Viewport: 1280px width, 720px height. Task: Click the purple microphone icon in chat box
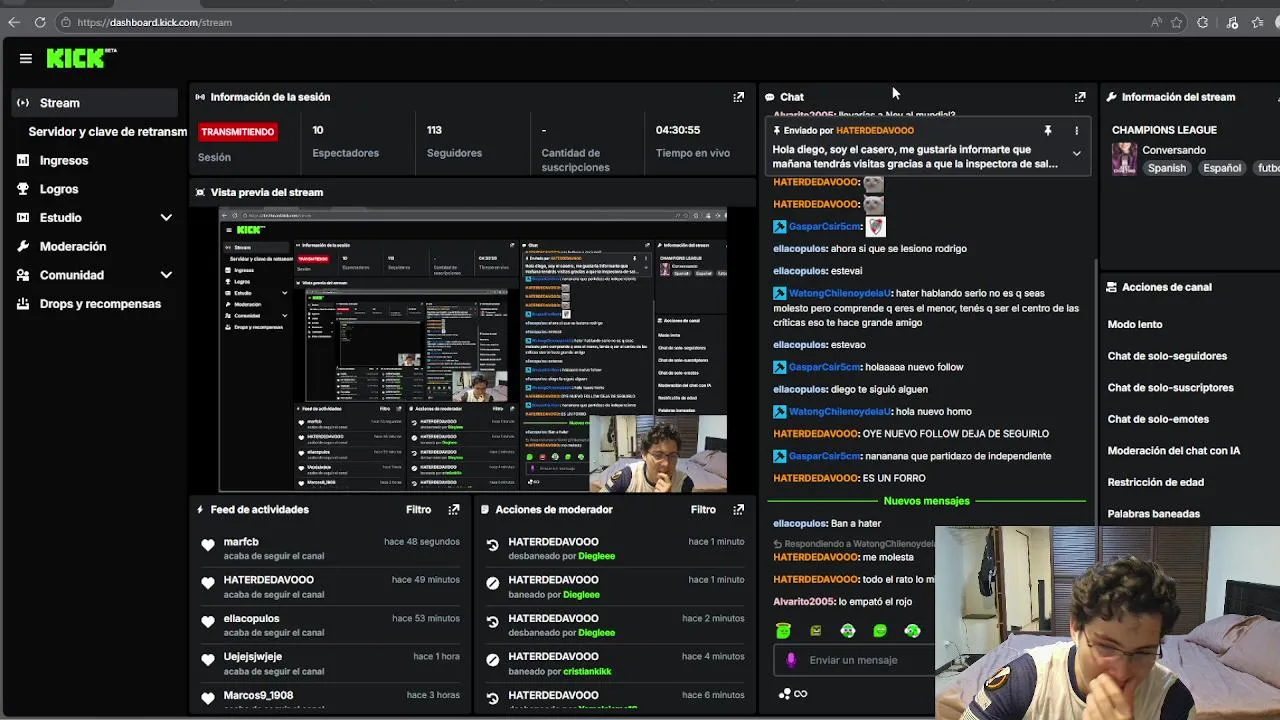pyautogui.click(x=791, y=660)
